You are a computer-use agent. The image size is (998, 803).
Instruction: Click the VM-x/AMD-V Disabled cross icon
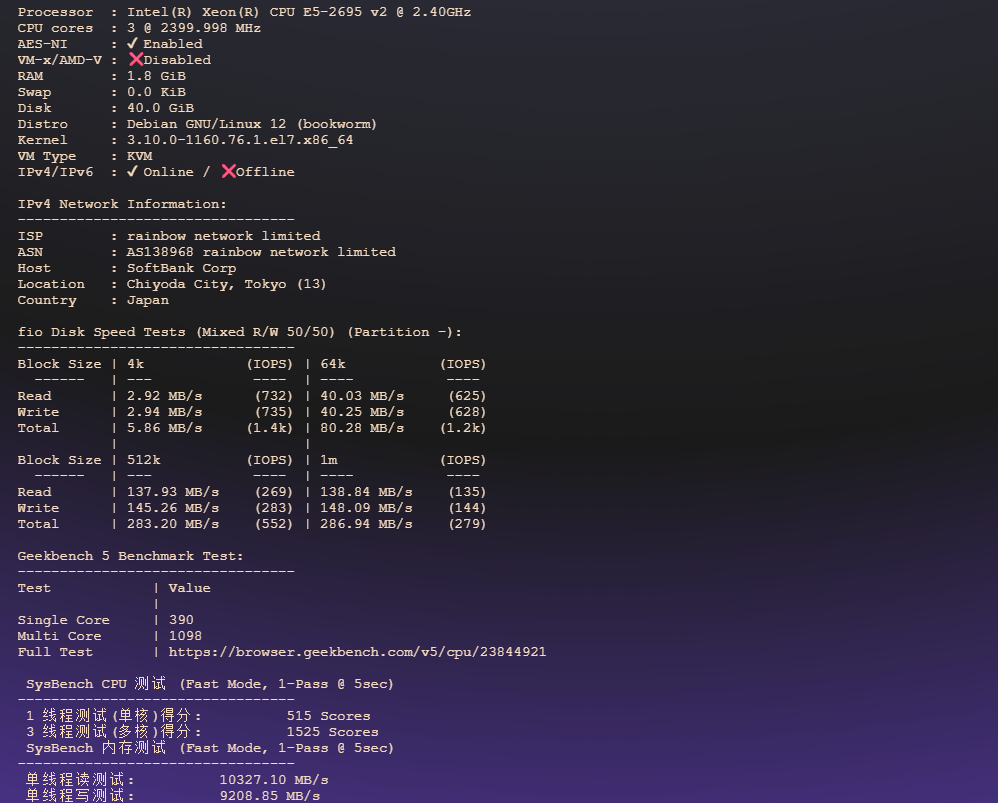point(137,59)
